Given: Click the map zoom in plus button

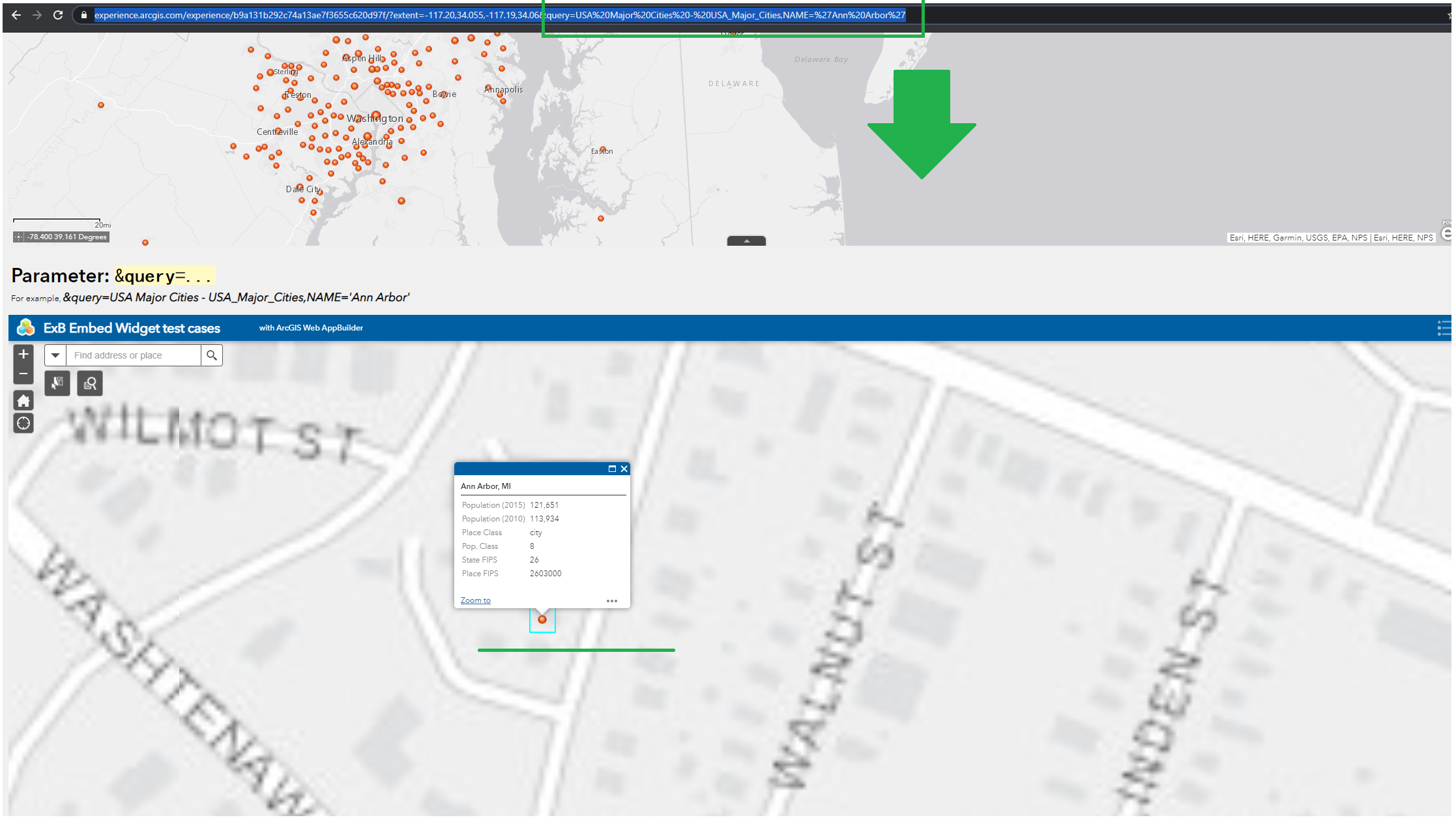Looking at the screenshot, I should click(x=23, y=354).
